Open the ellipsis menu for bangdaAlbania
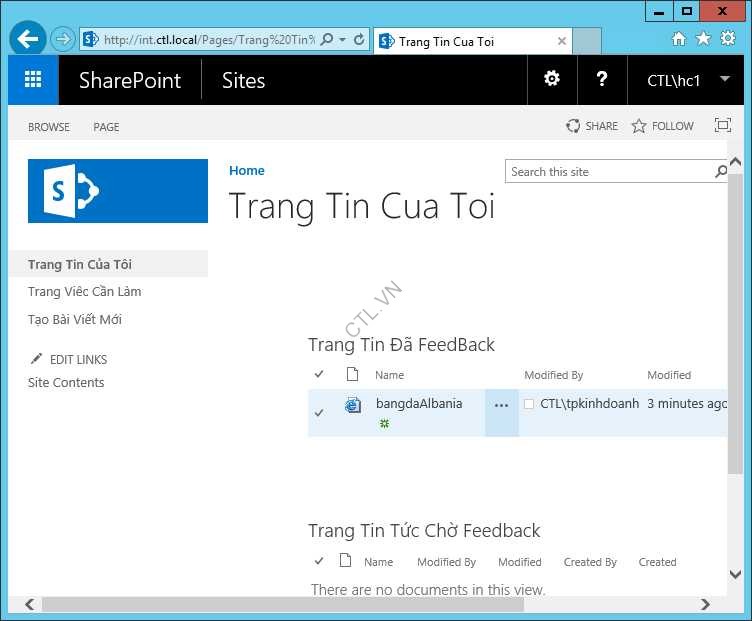Image resolution: width=752 pixels, height=621 pixels. click(501, 405)
